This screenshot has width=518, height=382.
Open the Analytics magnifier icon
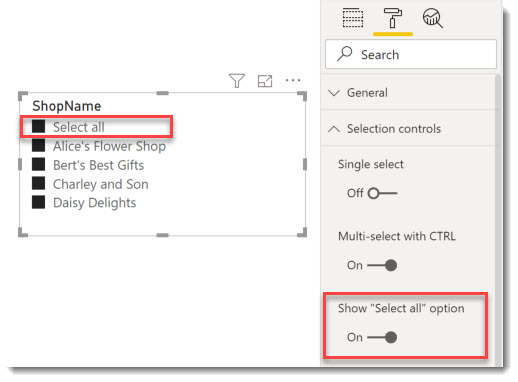coord(433,18)
